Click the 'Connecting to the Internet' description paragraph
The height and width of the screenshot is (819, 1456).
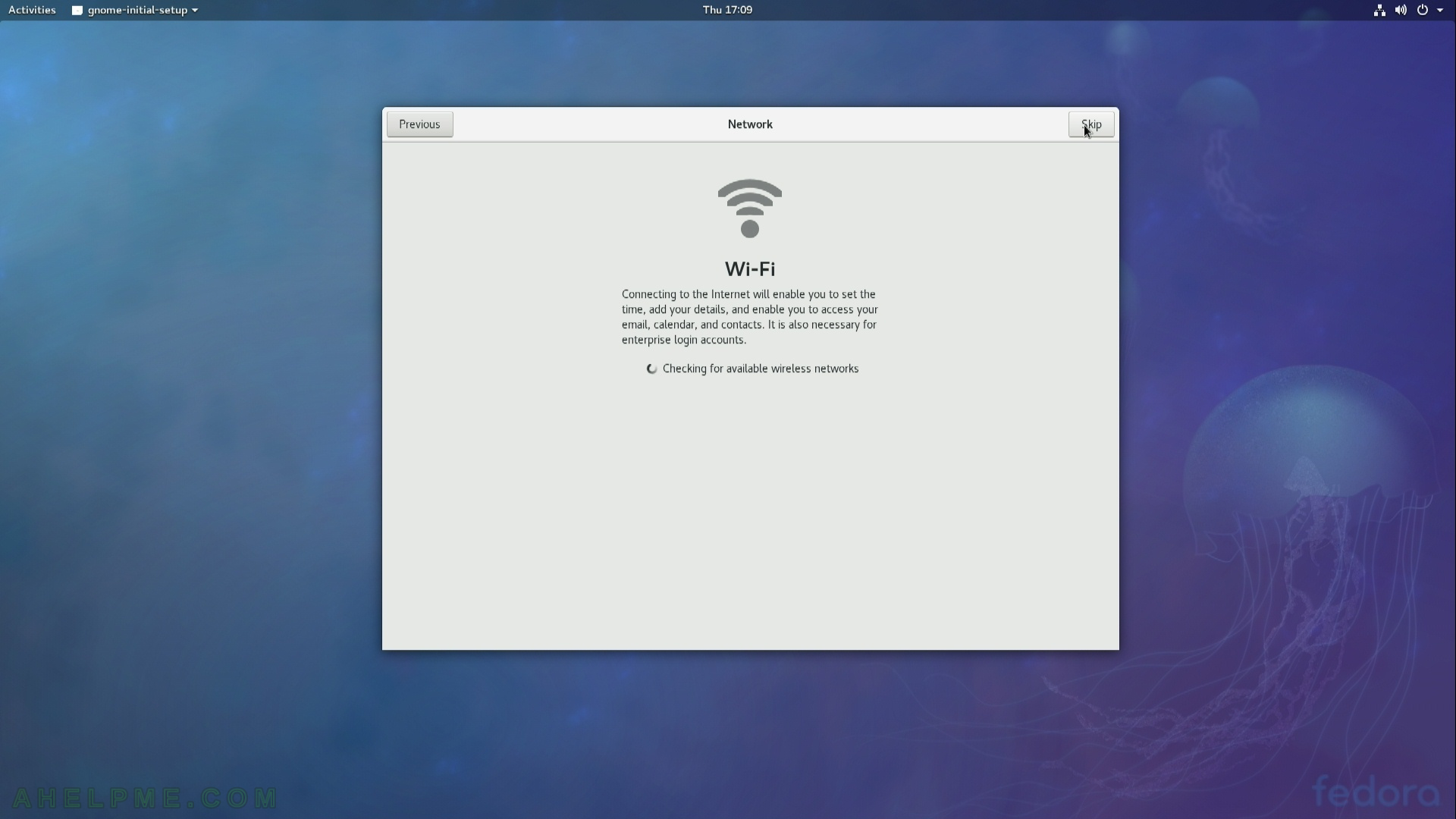[x=750, y=317]
